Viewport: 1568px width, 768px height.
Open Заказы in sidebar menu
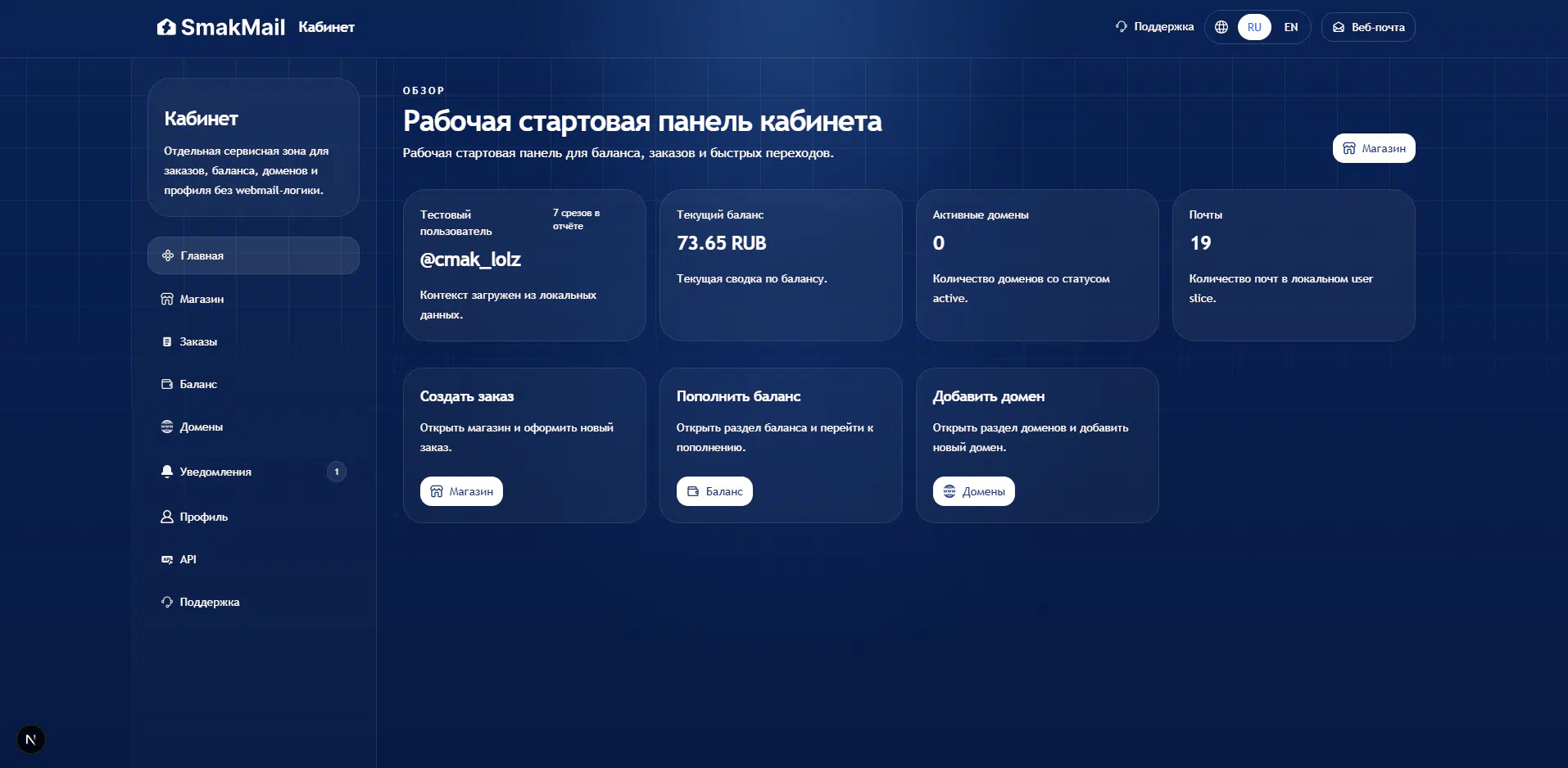pos(198,341)
